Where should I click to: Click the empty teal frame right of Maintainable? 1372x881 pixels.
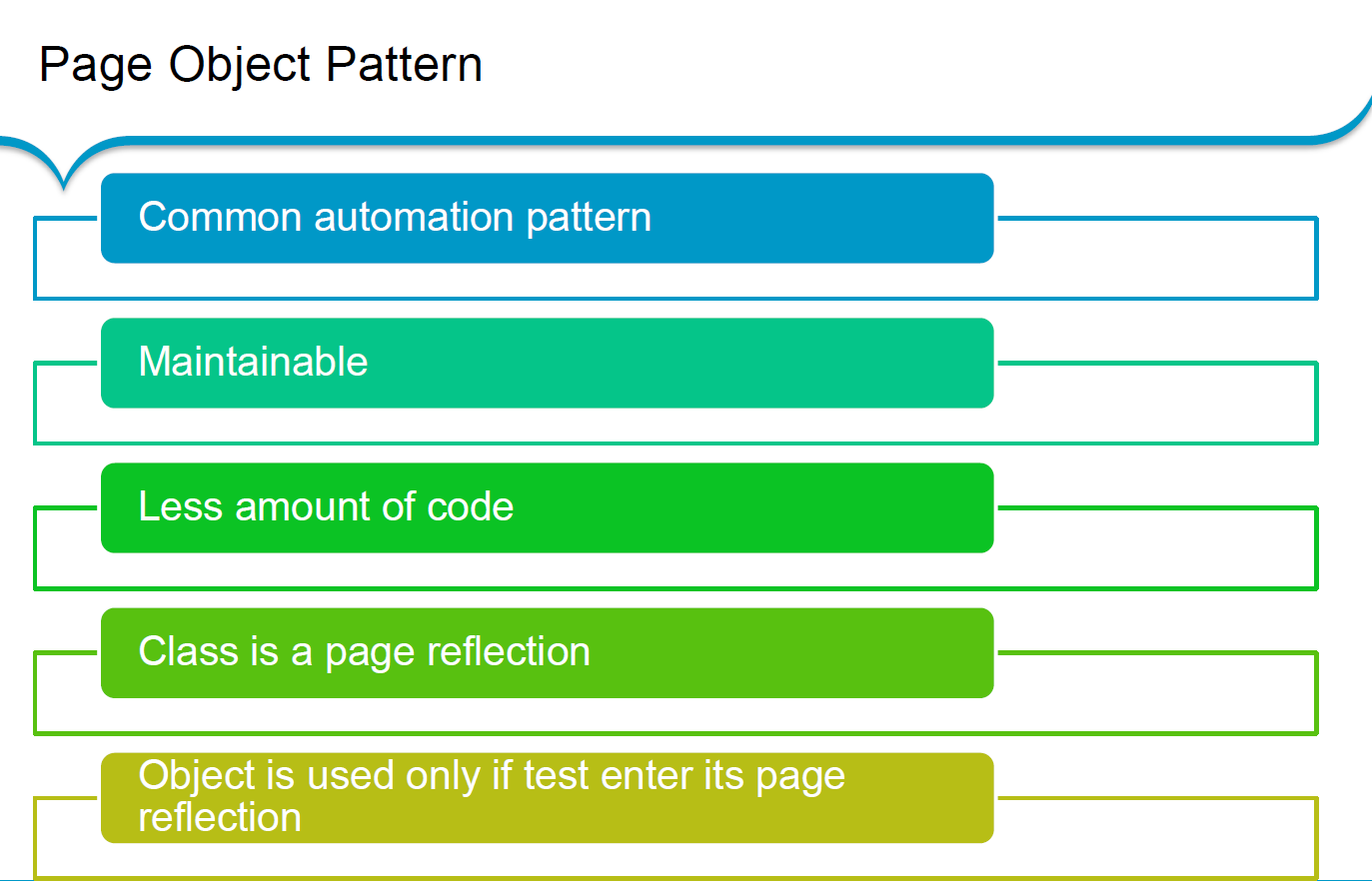pyautogui.click(x=1156, y=403)
